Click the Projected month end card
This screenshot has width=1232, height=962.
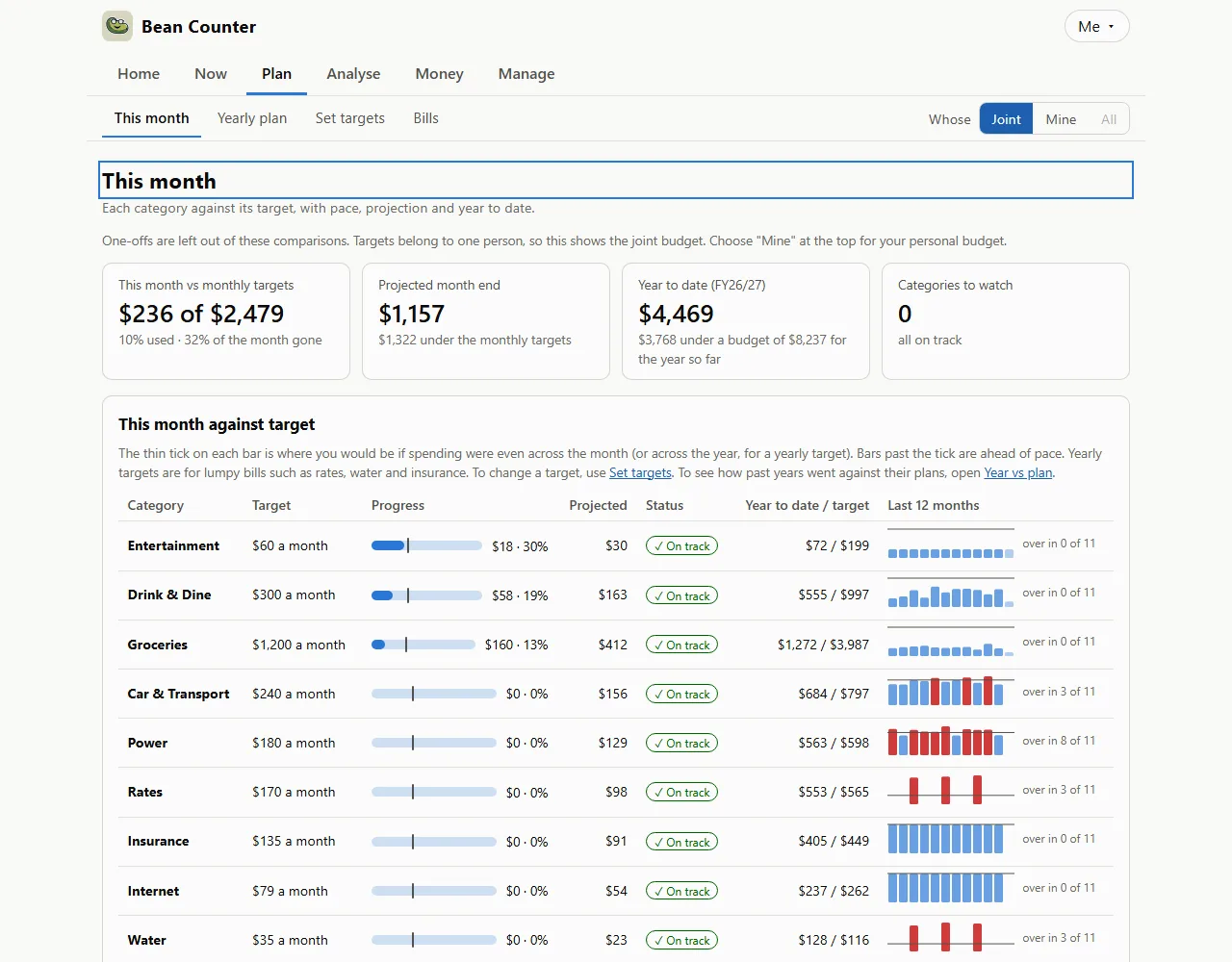pyautogui.click(x=486, y=321)
